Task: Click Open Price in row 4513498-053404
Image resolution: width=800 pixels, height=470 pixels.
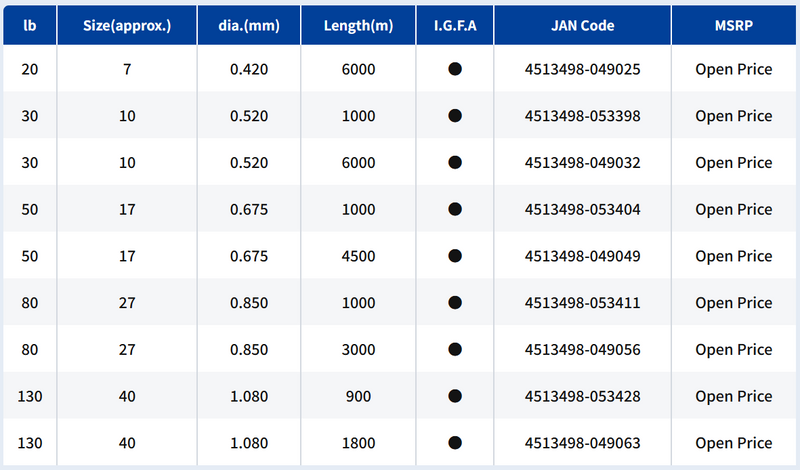Action: [734, 210]
